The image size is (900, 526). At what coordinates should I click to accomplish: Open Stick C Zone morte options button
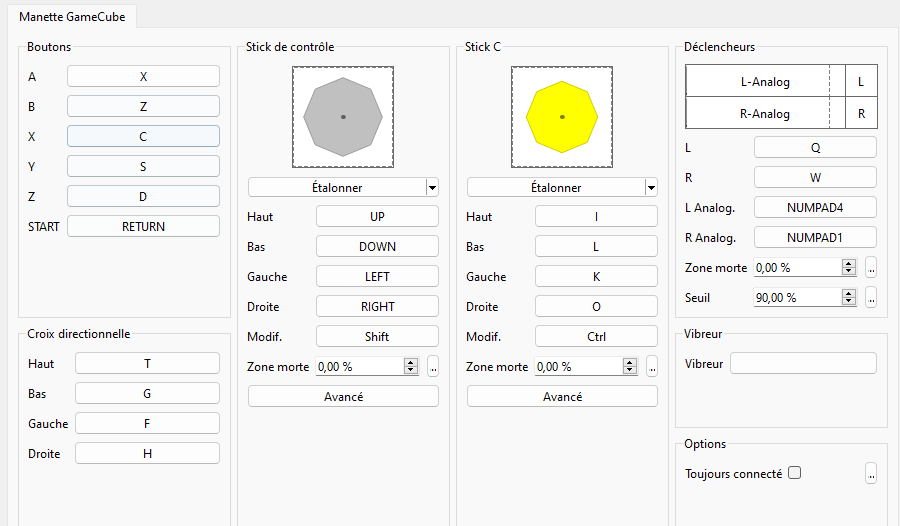click(652, 366)
